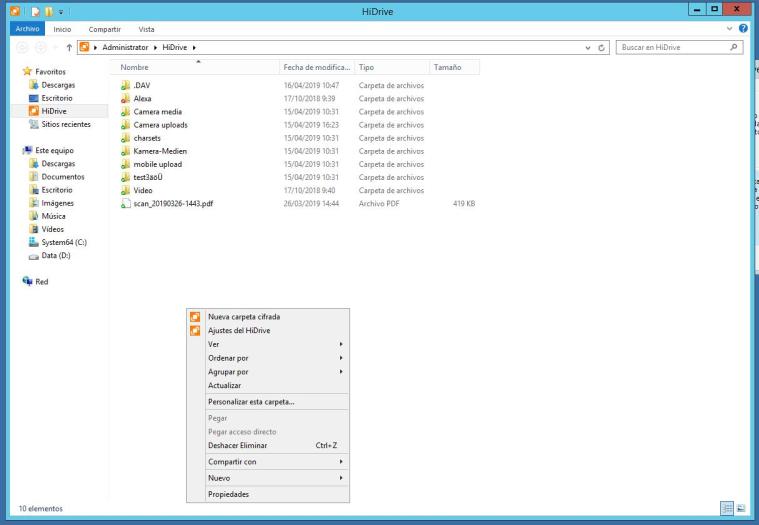Select HiDrive in navigation pane
Image resolution: width=759 pixels, height=525 pixels.
(x=54, y=111)
